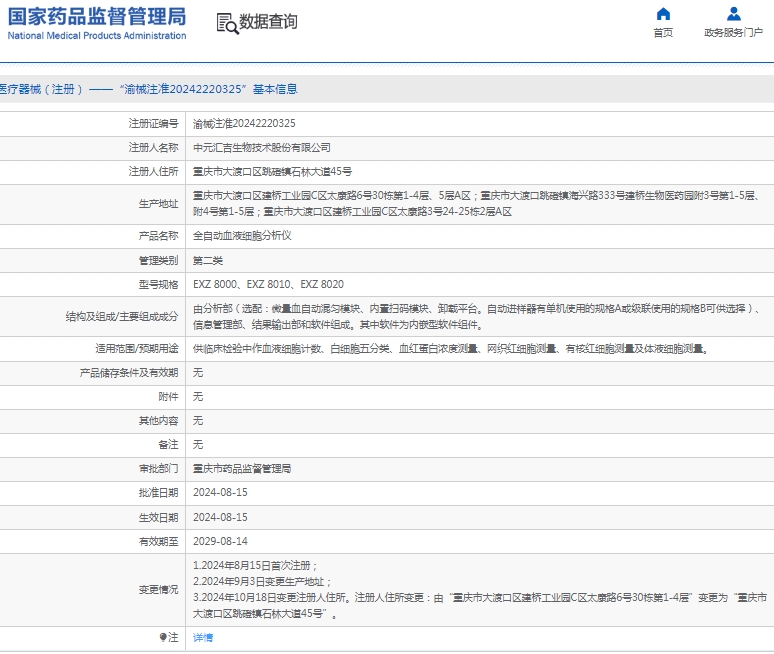Click the 生产地址 label
Image resolution: width=774 pixels, height=654 pixels.
pos(158,204)
